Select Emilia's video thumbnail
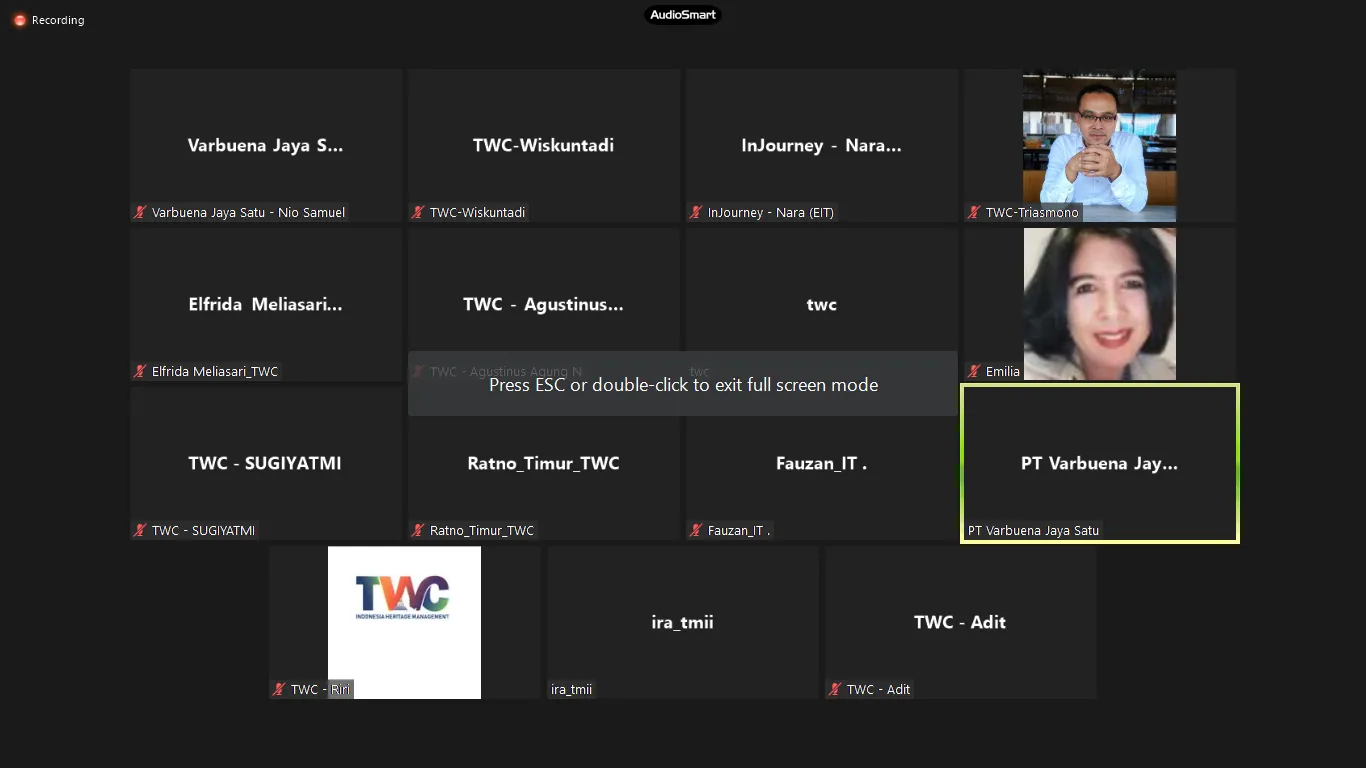The width and height of the screenshot is (1366, 768). pos(1099,304)
